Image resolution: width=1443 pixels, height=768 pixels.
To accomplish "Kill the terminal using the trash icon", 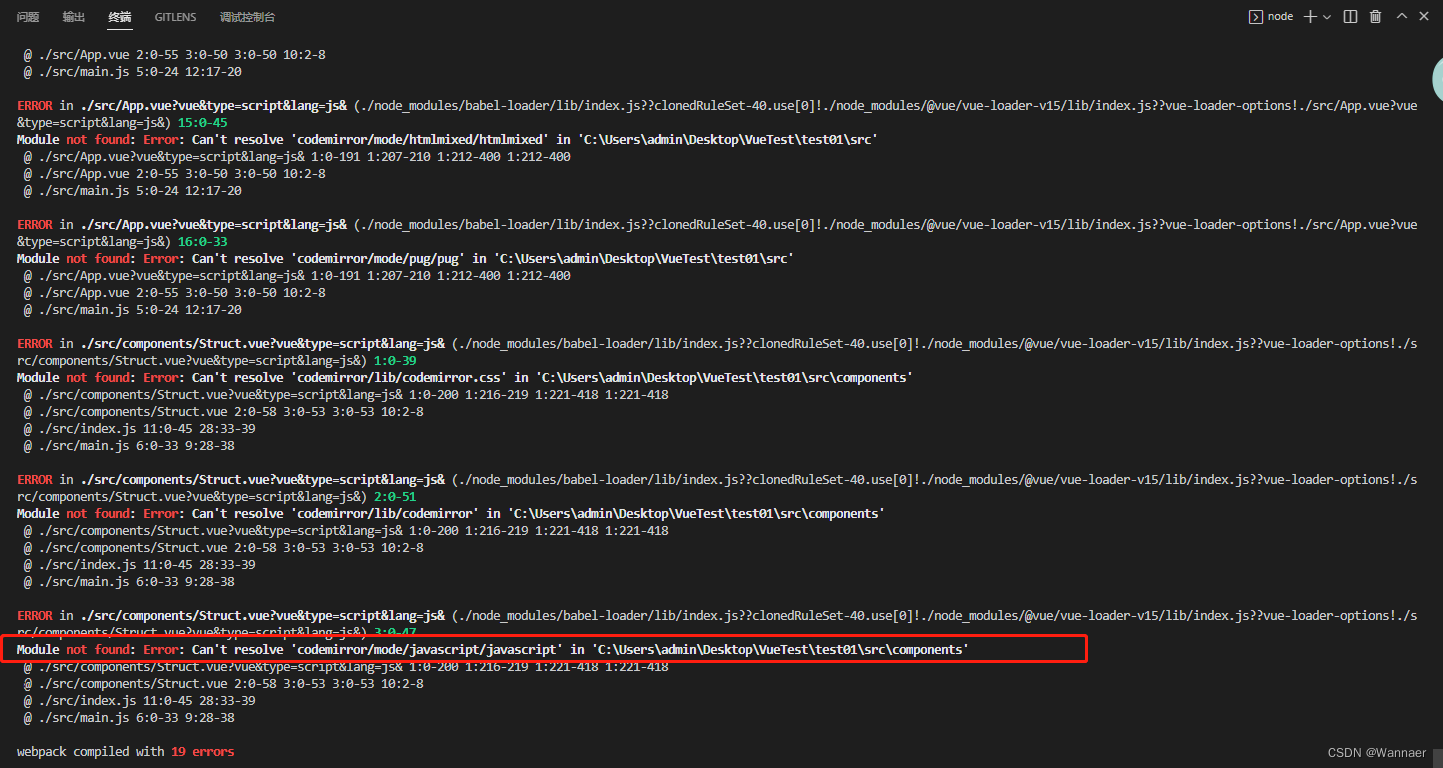I will coord(1375,16).
